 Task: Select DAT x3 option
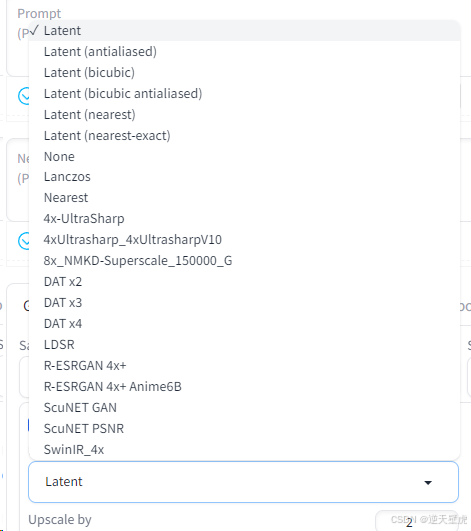click(x=244, y=303)
